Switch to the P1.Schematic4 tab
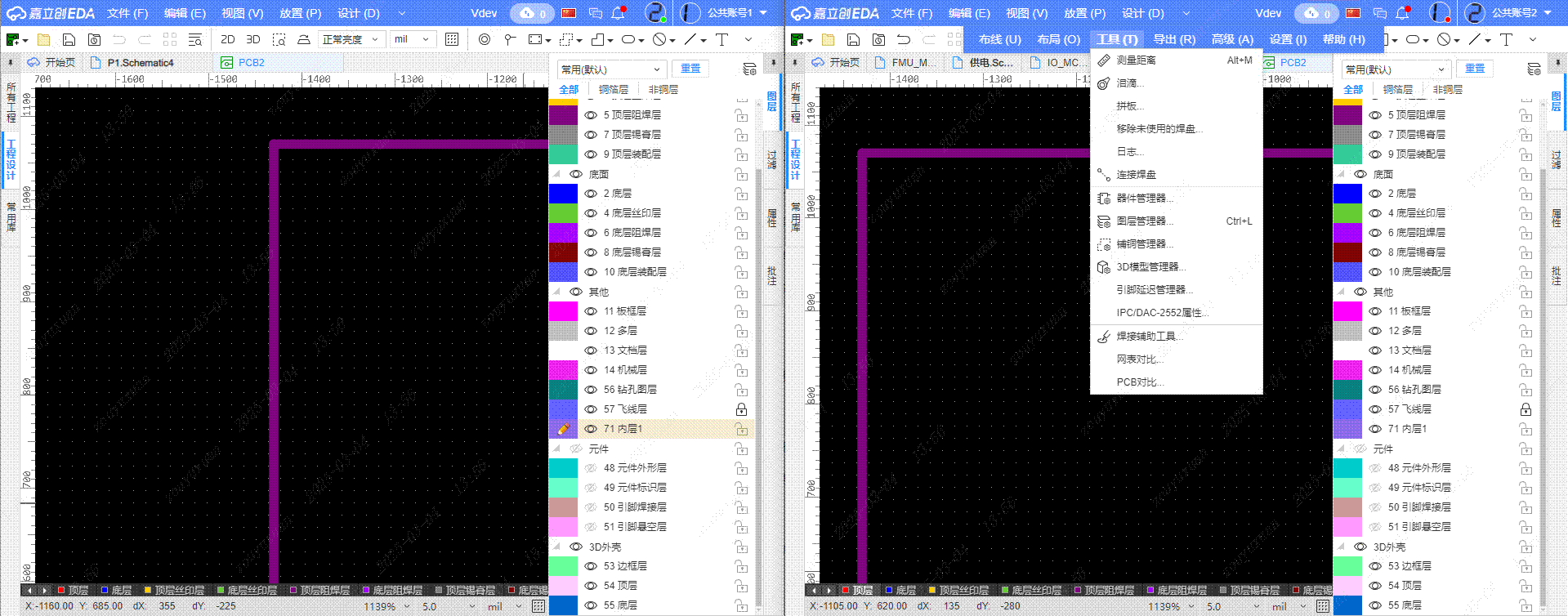Image resolution: width=1568 pixels, height=616 pixels. point(140,63)
